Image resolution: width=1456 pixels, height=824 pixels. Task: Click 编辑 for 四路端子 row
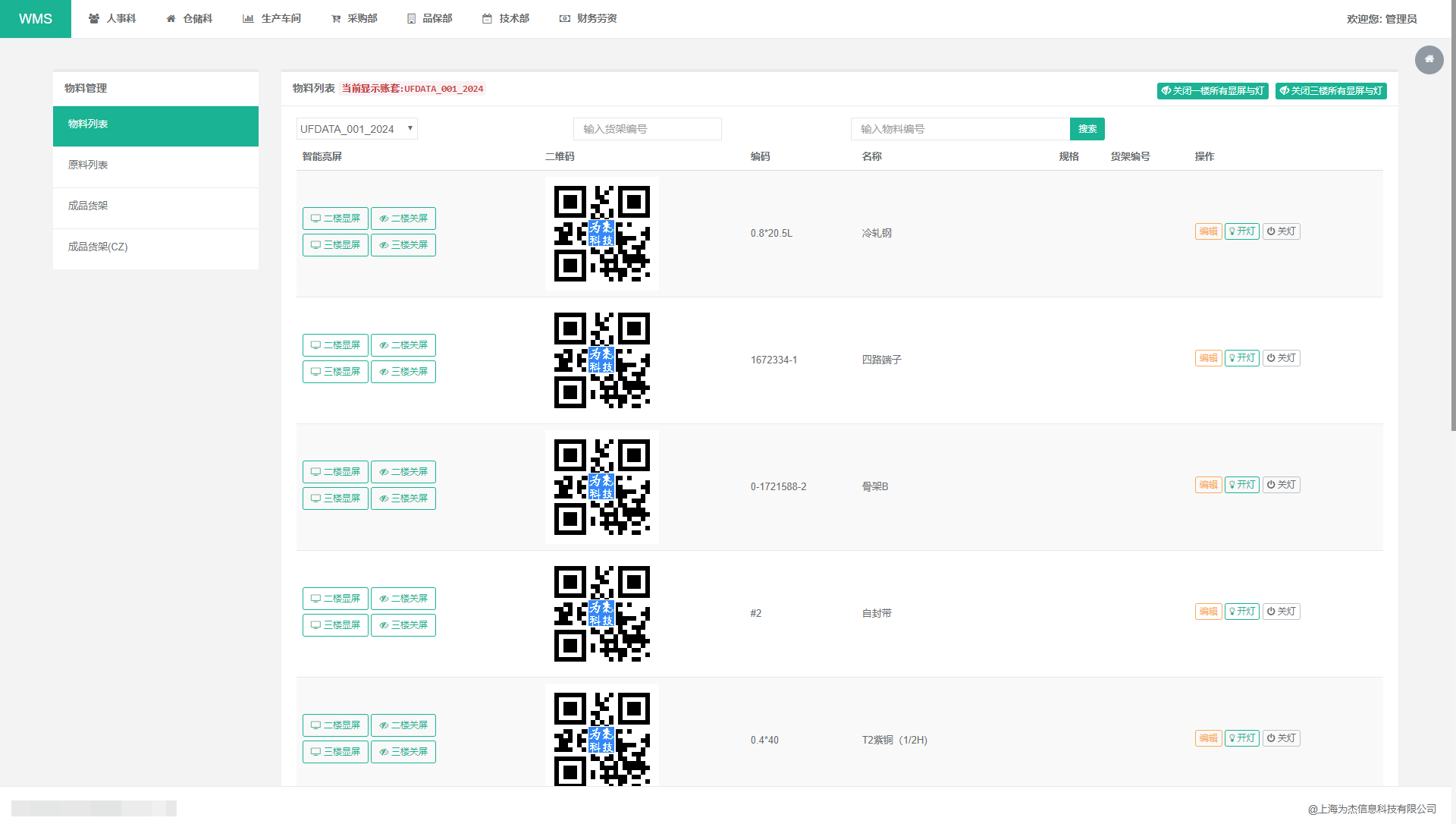pyautogui.click(x=1209, y=358)
